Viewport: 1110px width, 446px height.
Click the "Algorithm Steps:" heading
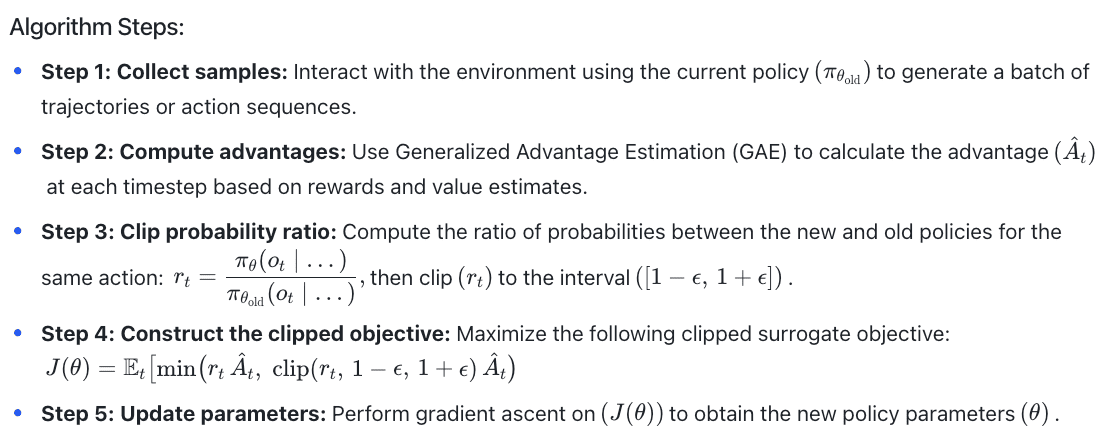[96, 27]
